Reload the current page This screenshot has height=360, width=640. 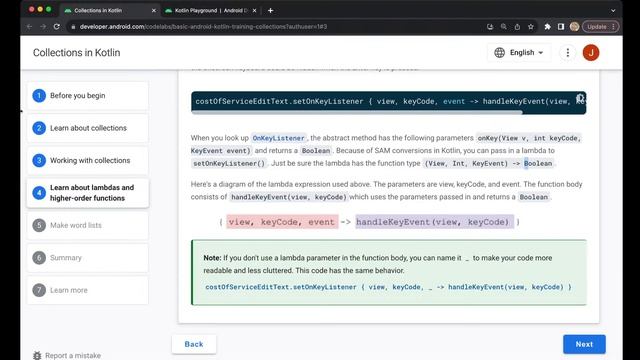(57, 27)
